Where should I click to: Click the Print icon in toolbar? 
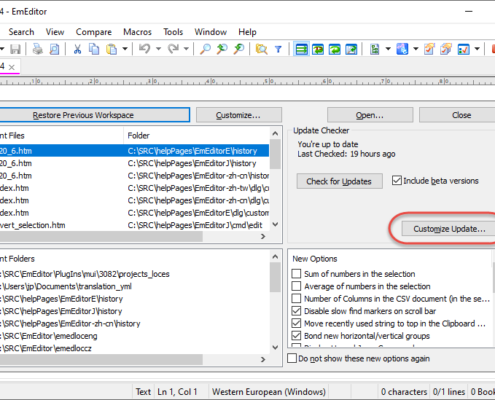[37, 49]
